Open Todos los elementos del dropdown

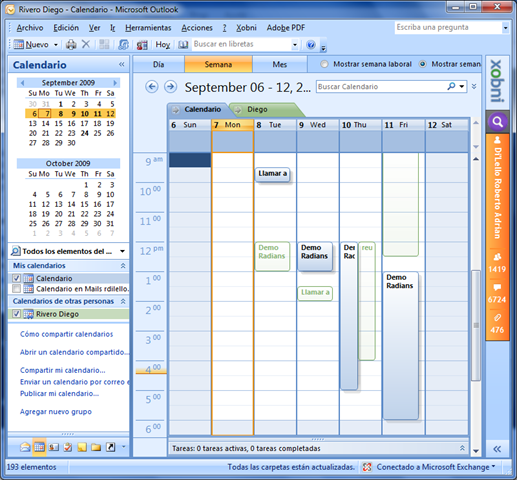[x=122, y=251]
